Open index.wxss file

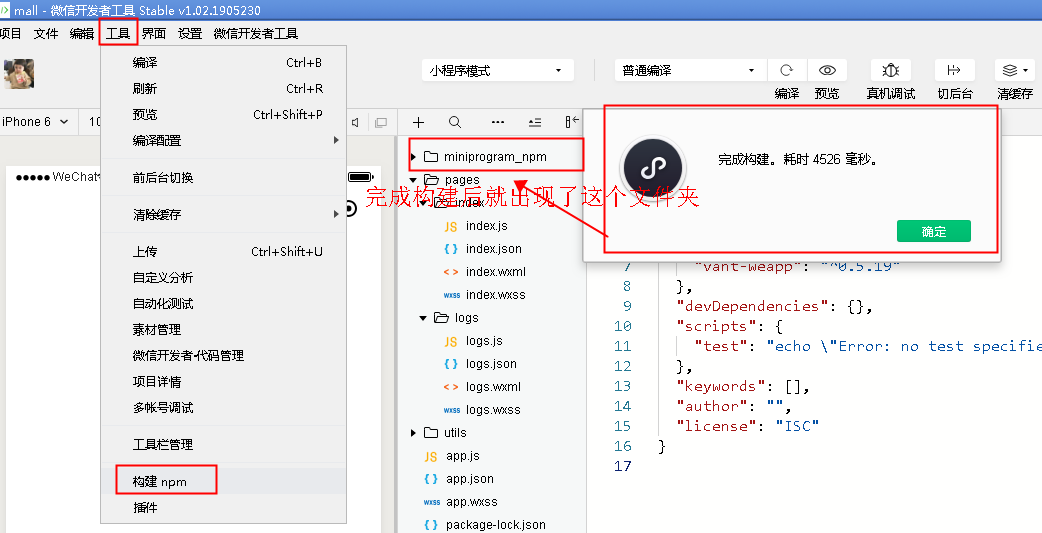click(495, 295)
